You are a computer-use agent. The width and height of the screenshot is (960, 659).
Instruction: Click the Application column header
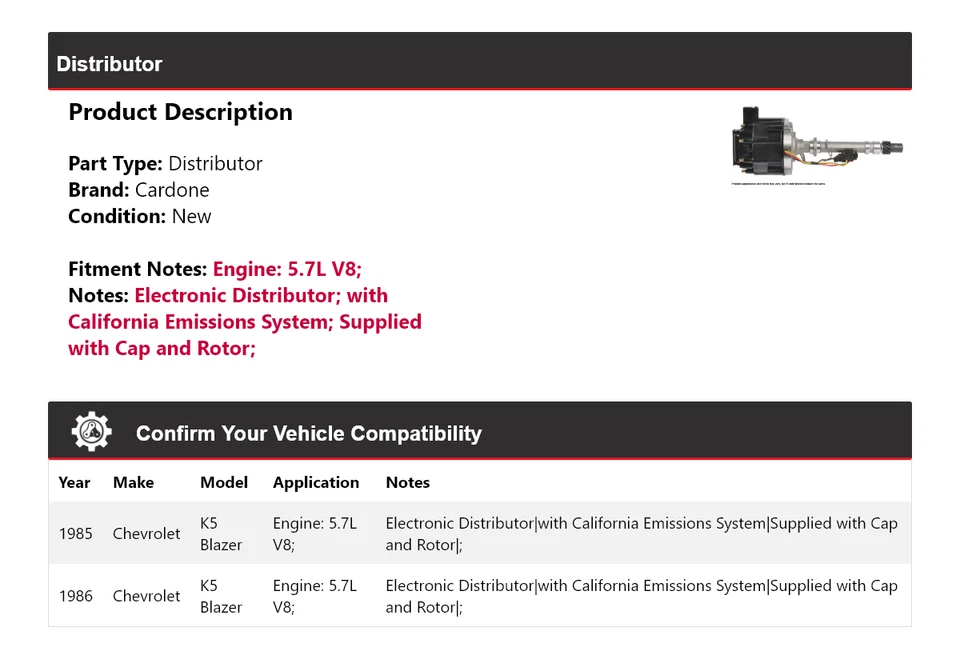[316, 483]
